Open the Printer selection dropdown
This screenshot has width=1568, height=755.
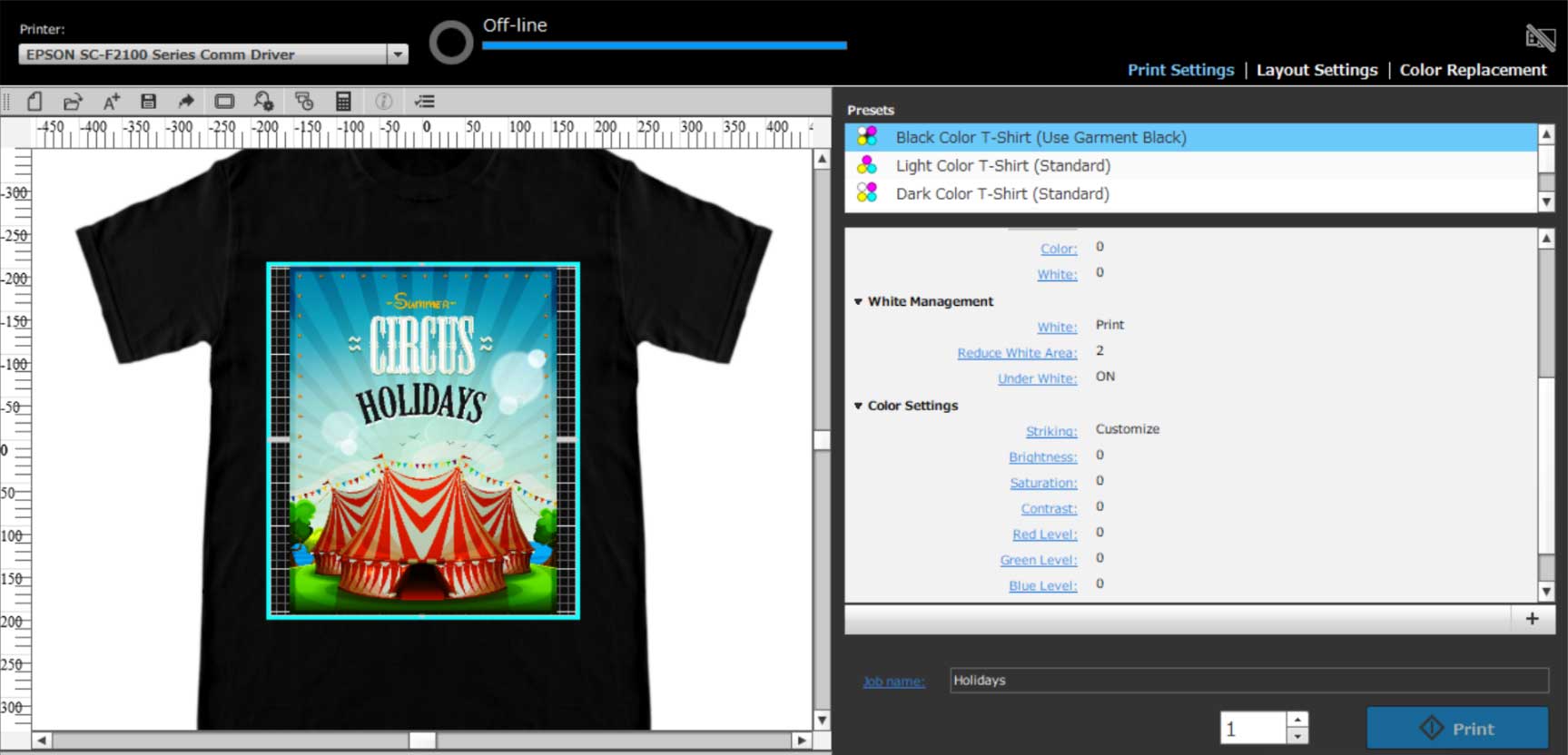tap(398, 54)
